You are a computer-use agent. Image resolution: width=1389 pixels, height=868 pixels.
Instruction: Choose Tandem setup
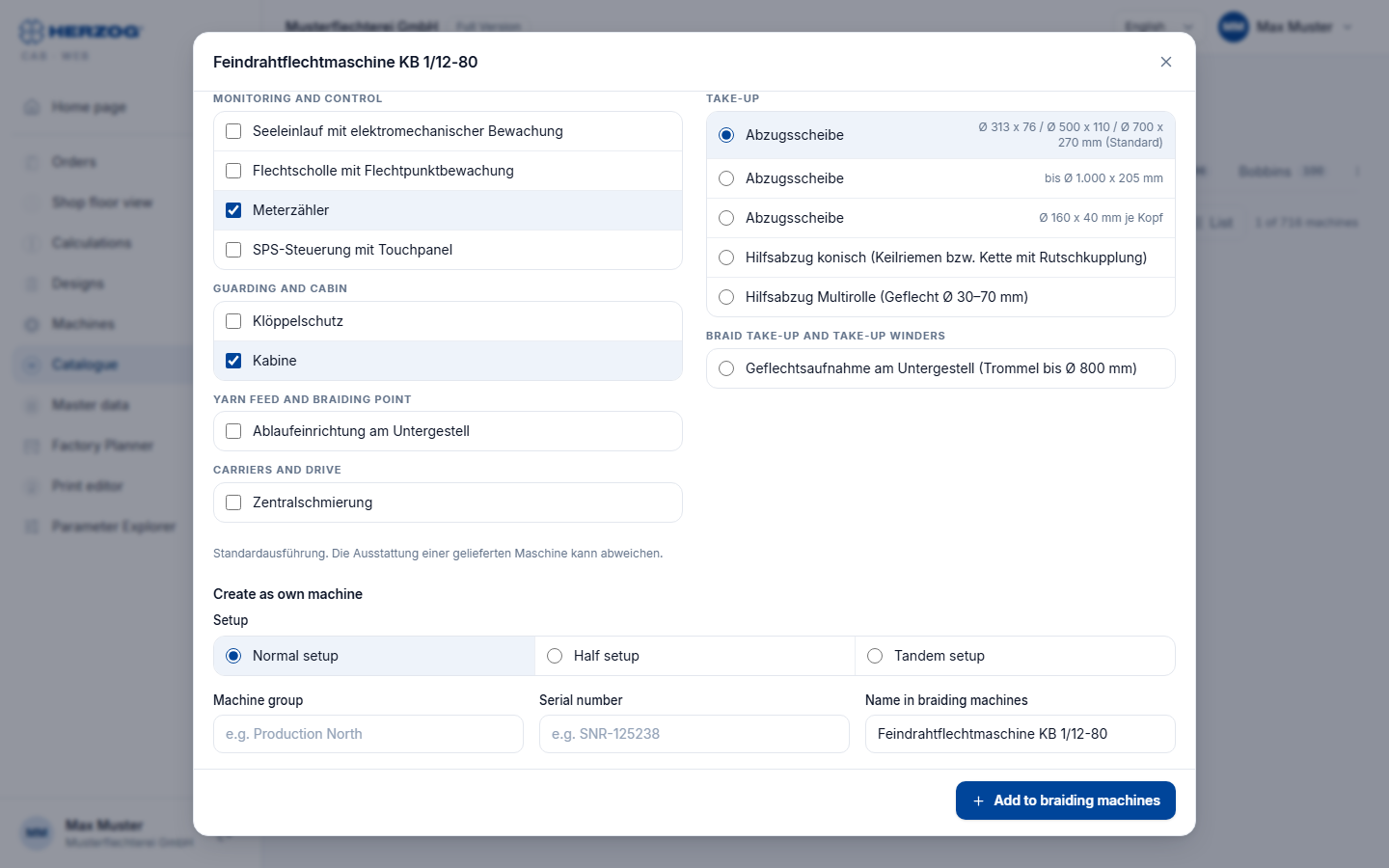click(1015, 656)
